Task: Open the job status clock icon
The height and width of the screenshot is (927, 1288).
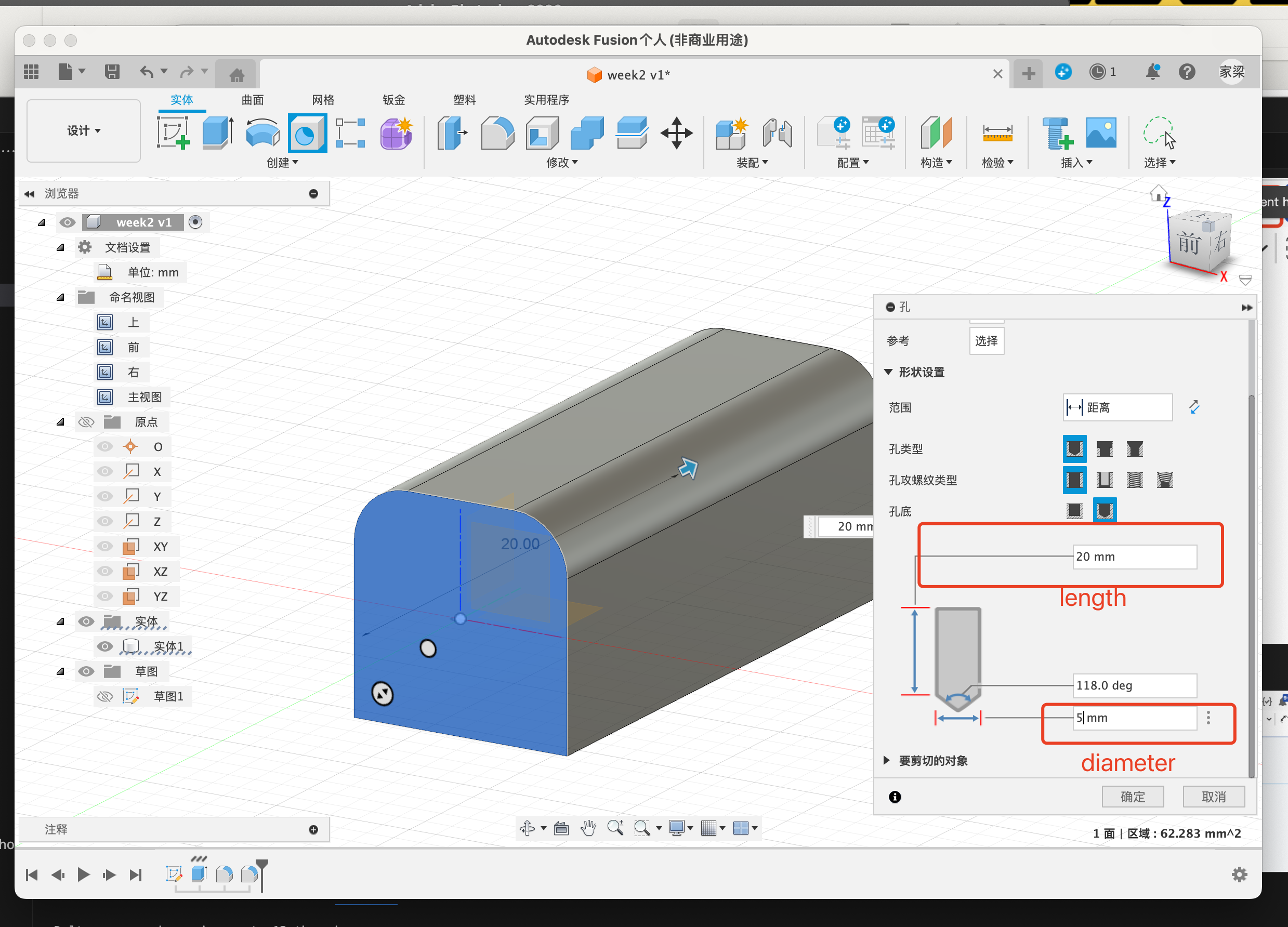Action: 1098,72
